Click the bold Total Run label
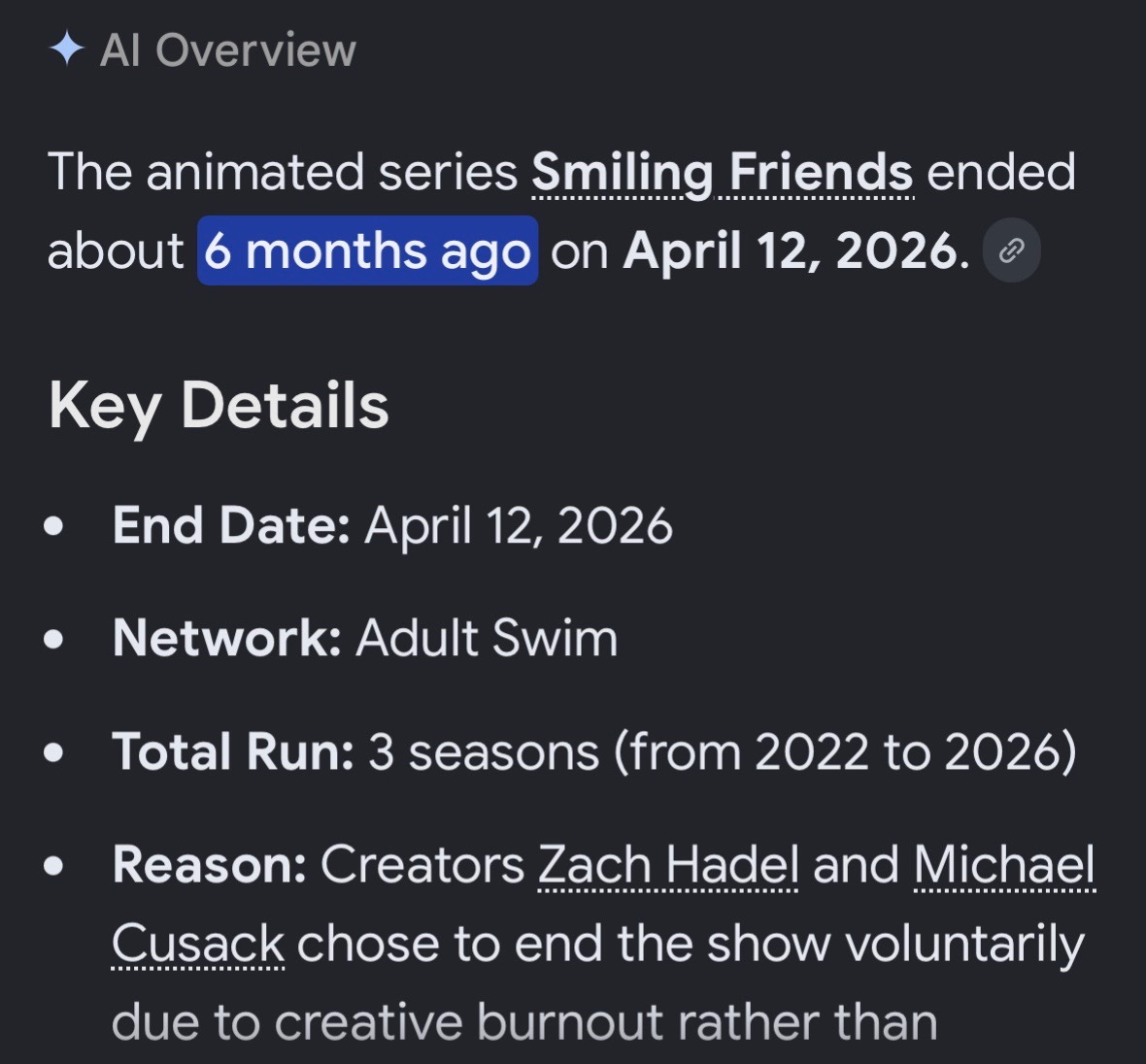The width and height of the screenshot is (1146, 1064). tap(233, 752)
